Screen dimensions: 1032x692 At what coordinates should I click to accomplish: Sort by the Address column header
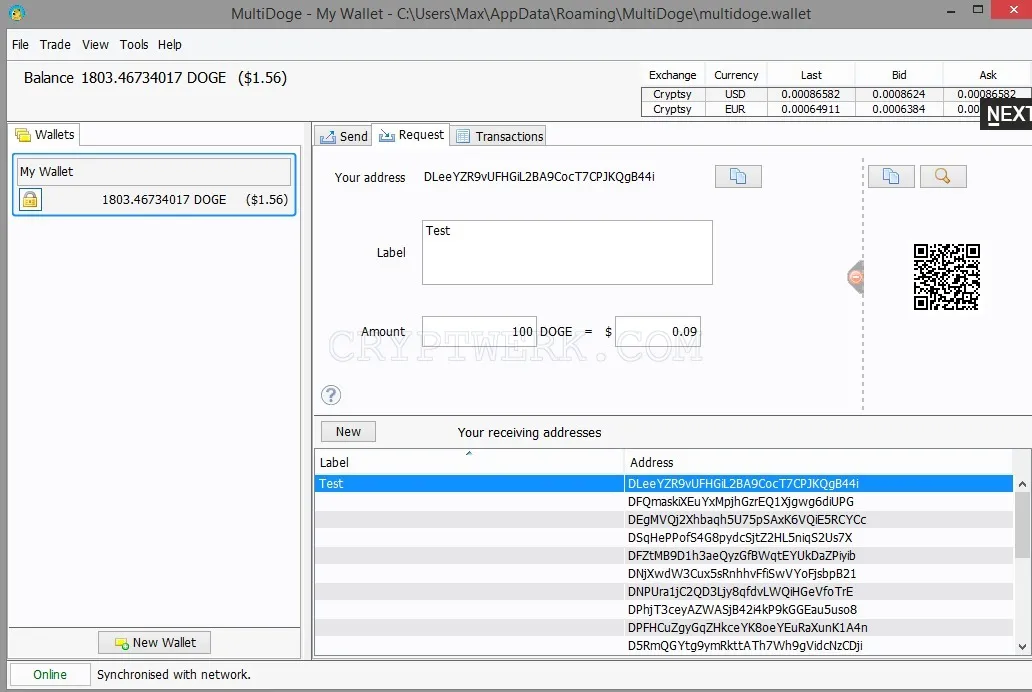(818, 462)
